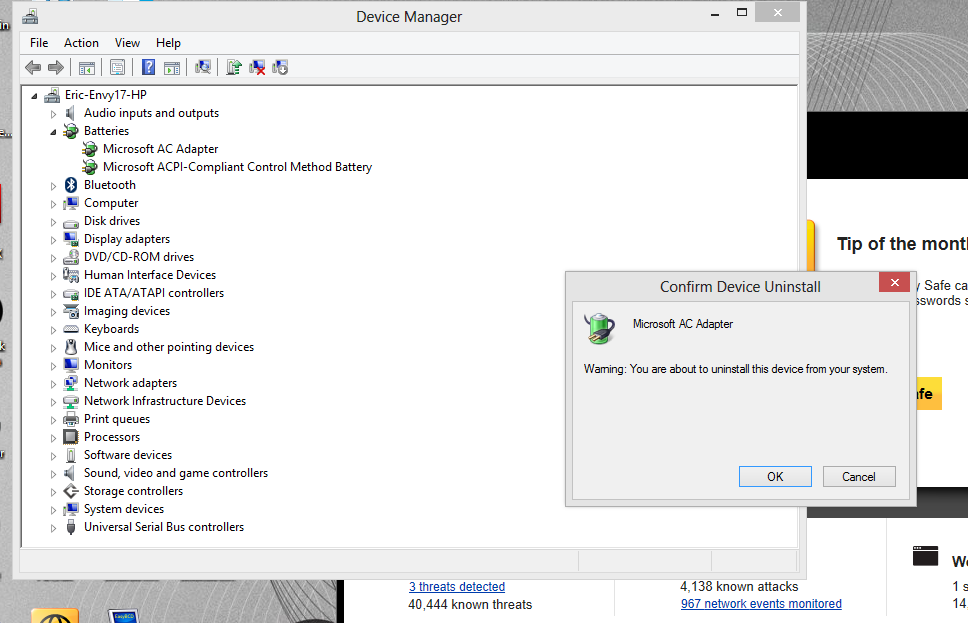Select the Network adapters label
Image resolution: width=968 pixels, height=623 pixels.
click(130, 383)
